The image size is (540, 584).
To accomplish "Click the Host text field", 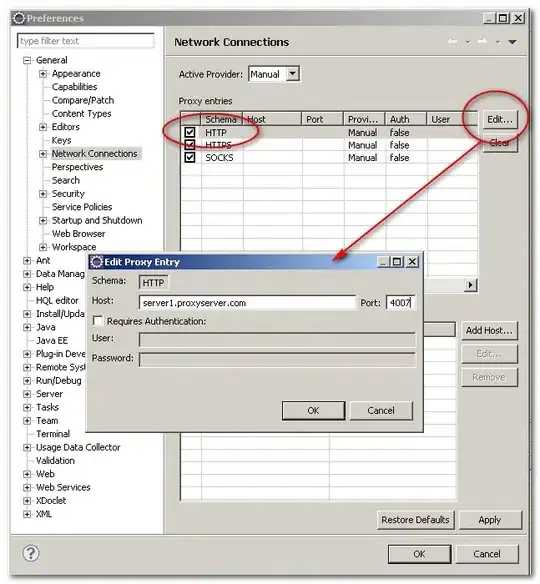I will pyautogui.click(x=247, y=303).
